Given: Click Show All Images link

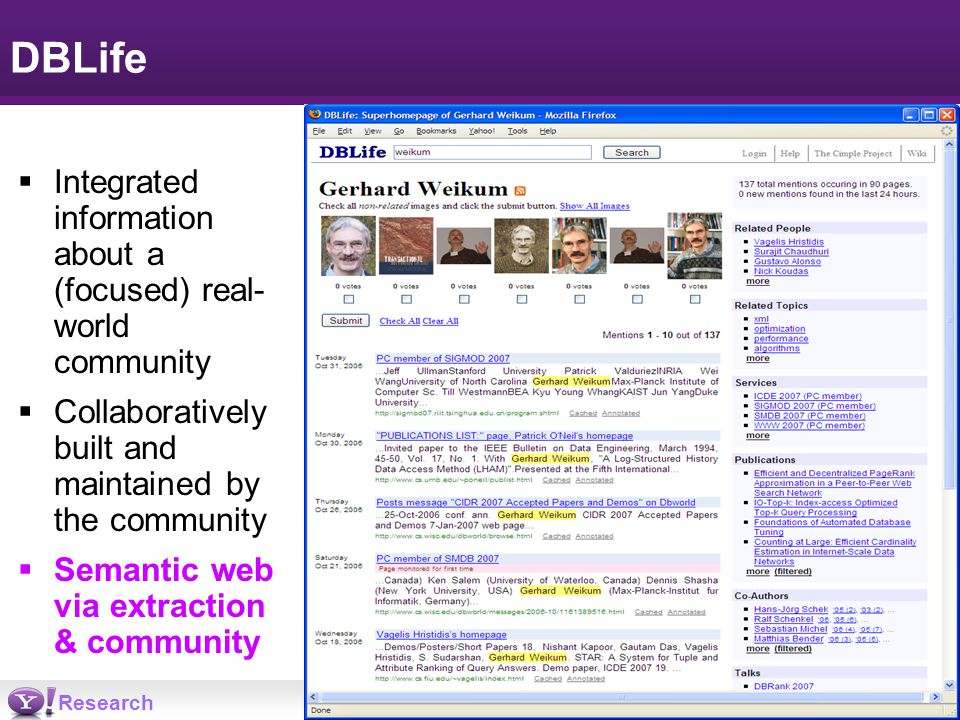Looking at the screenshot, I should pyautogui.click(x=594, y=206).
